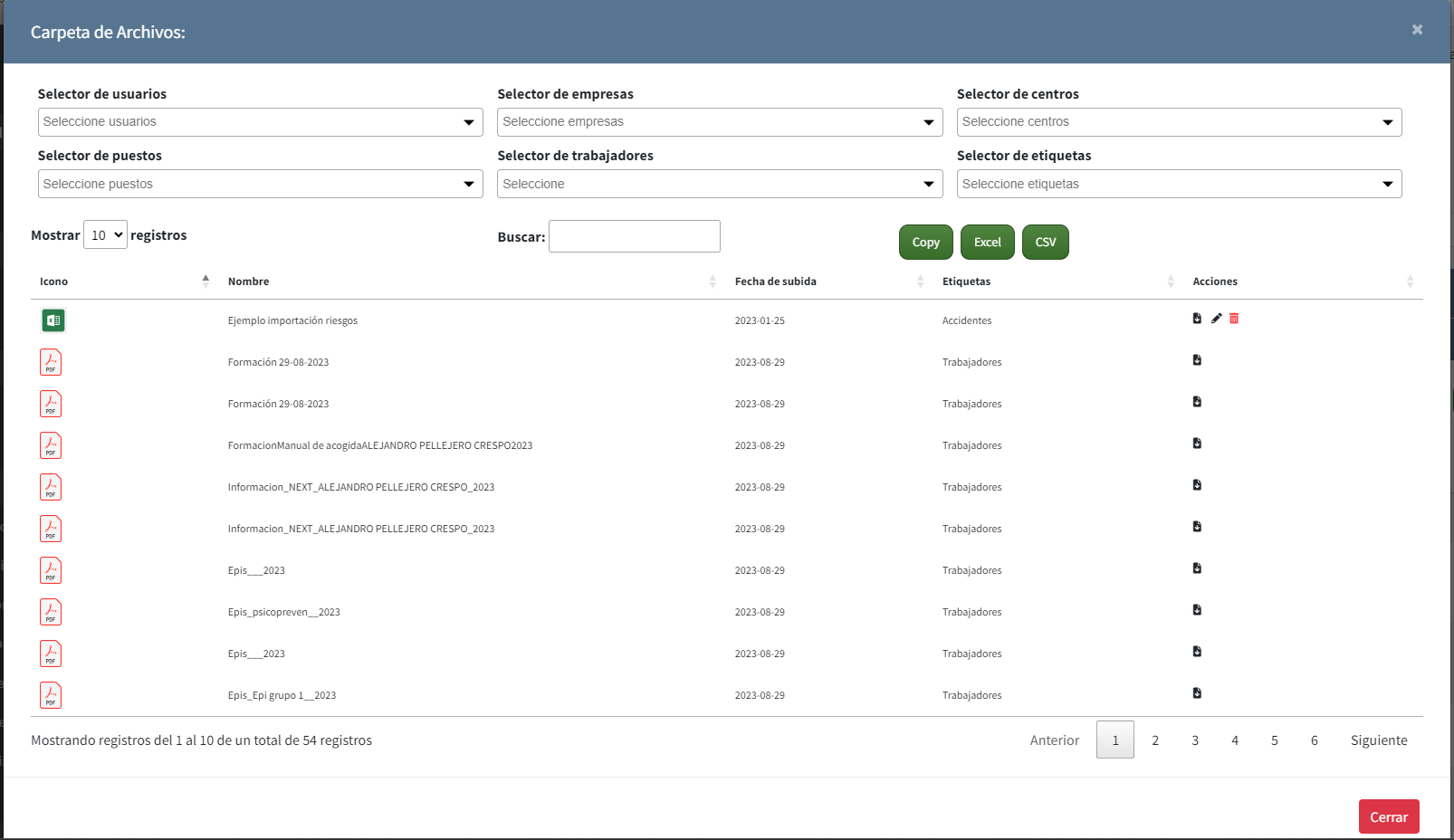Download the Ejemplo importación riesgos file
1454x840 pixels.
tap(1197, 319)
